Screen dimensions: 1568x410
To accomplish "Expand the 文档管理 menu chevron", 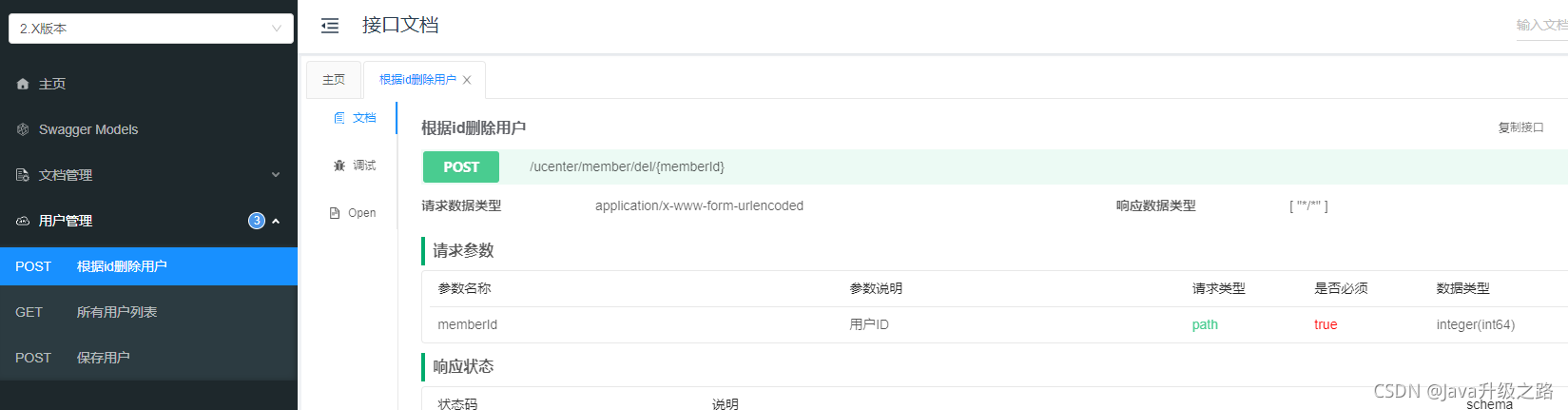I will coord(276,175).
